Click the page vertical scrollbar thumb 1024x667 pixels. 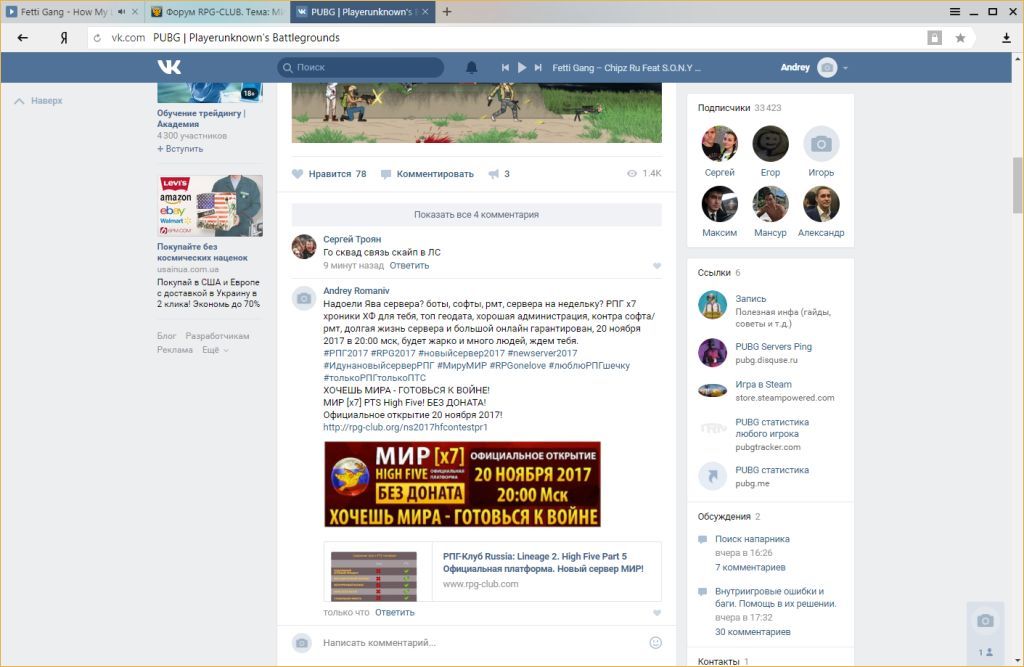pos(1017,185)
